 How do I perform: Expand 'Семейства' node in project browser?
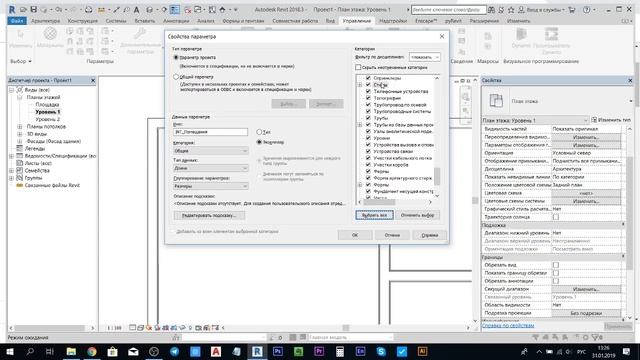pos(11,171)
